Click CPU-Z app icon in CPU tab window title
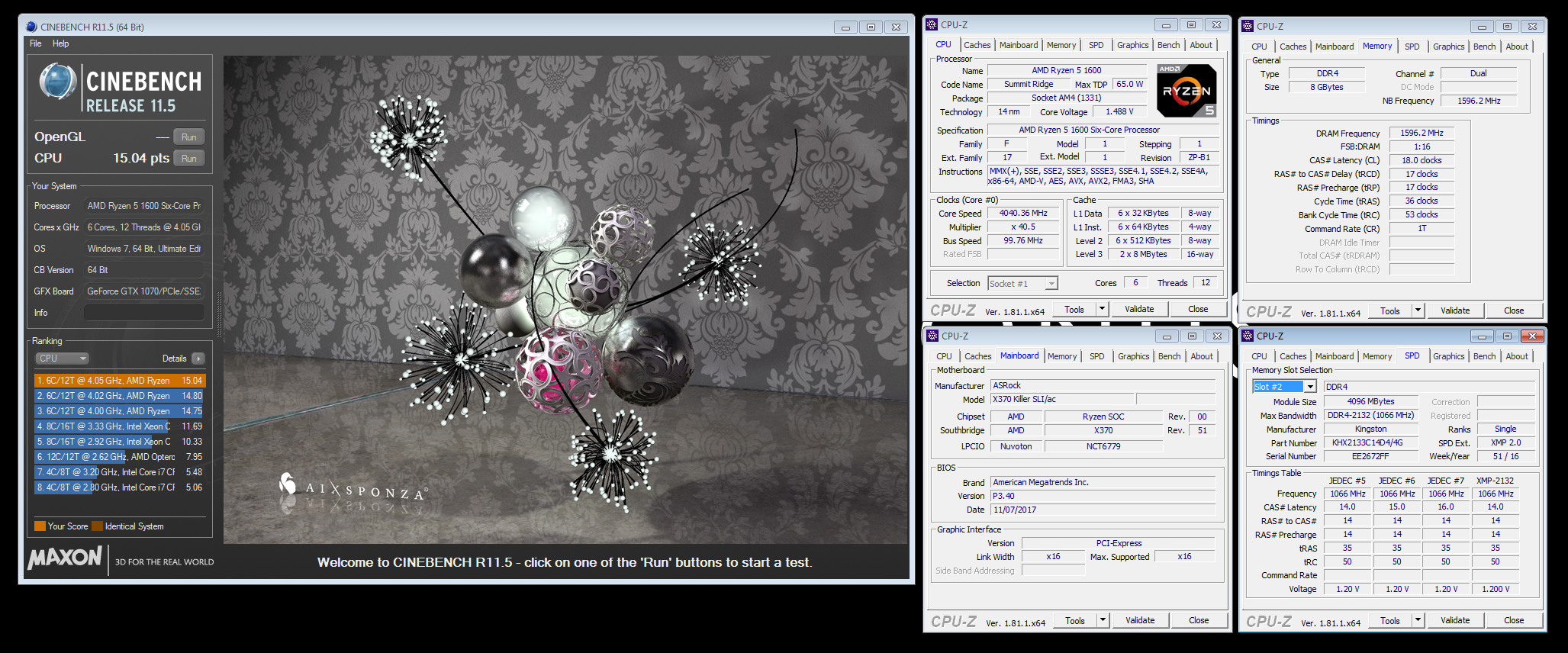Screen dimensions: 1568x653 click(932, 25)
